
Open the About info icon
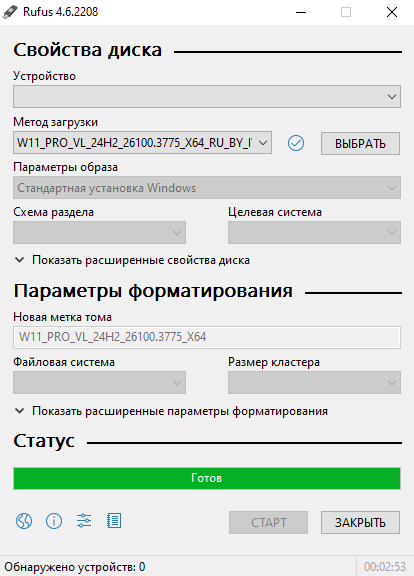click(x=54, y=521)
